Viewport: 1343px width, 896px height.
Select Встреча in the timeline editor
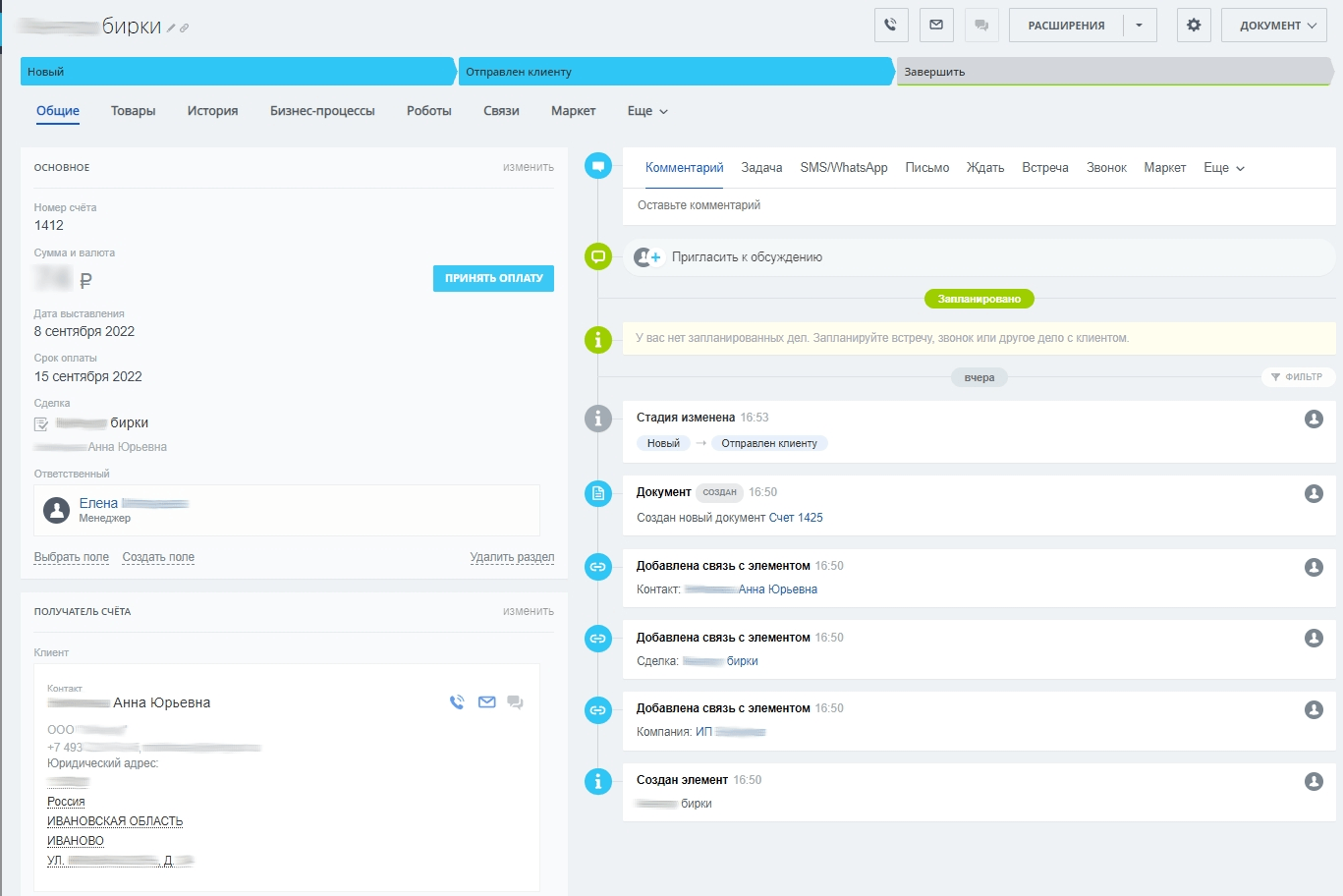click(x=1045, y=168)
